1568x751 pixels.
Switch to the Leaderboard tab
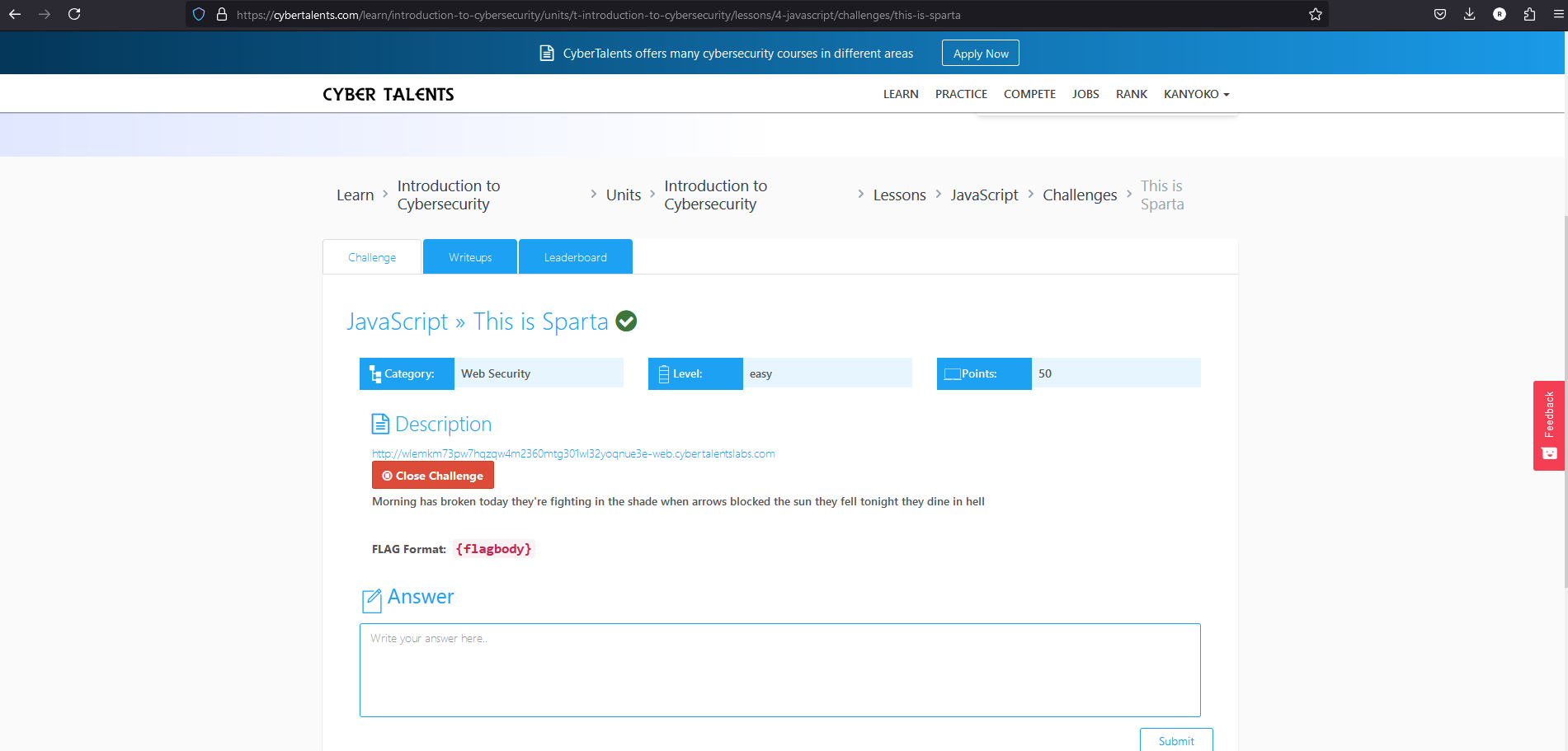click(x=576, y=257)
